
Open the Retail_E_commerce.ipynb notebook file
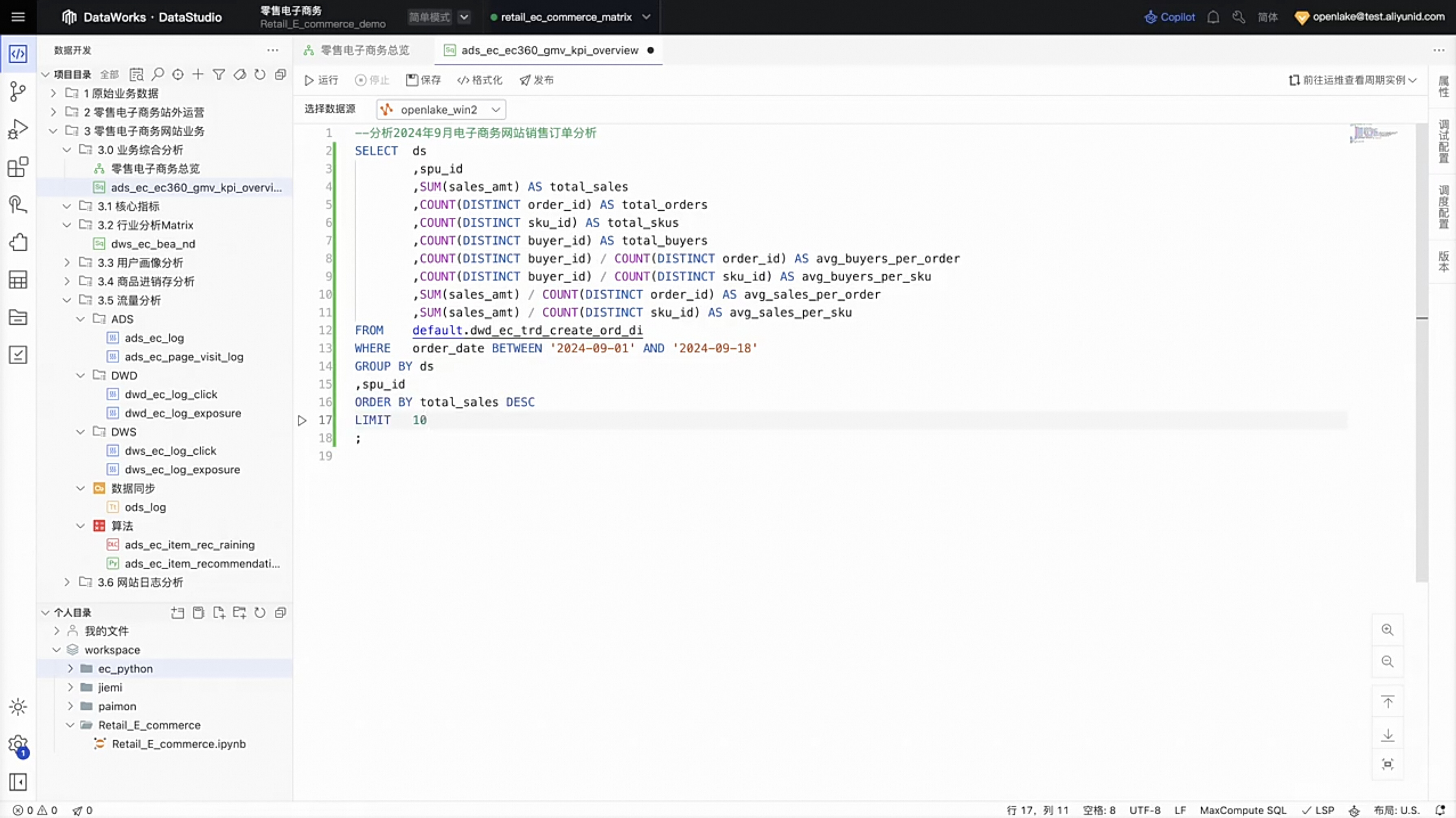[179, 744]
